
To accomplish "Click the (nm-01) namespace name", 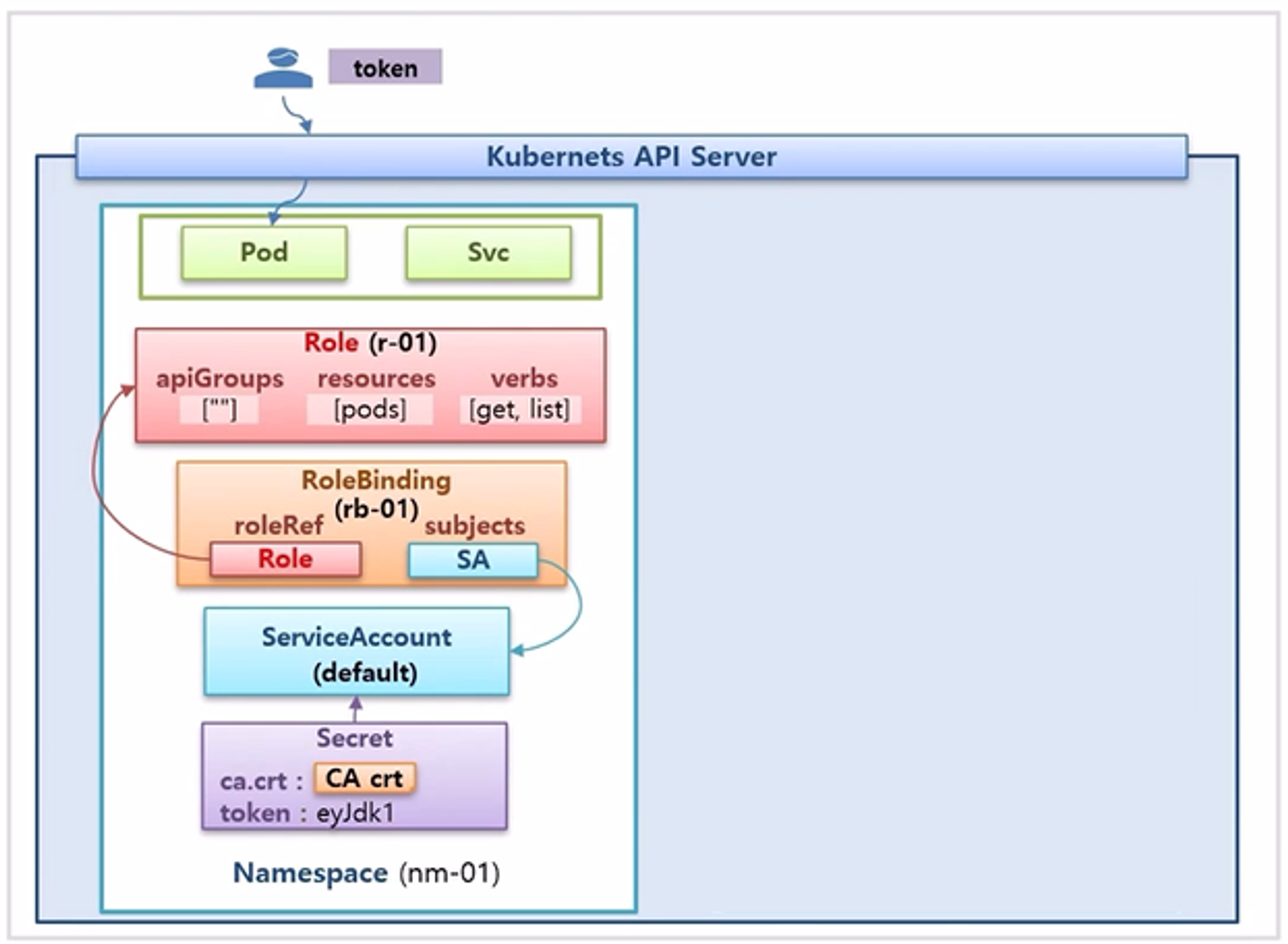I will tap(450, 874).
